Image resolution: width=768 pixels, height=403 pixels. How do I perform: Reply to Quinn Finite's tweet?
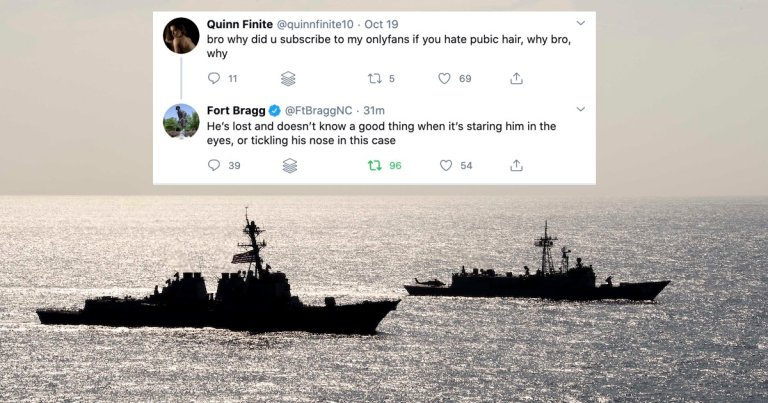(214, 78)
